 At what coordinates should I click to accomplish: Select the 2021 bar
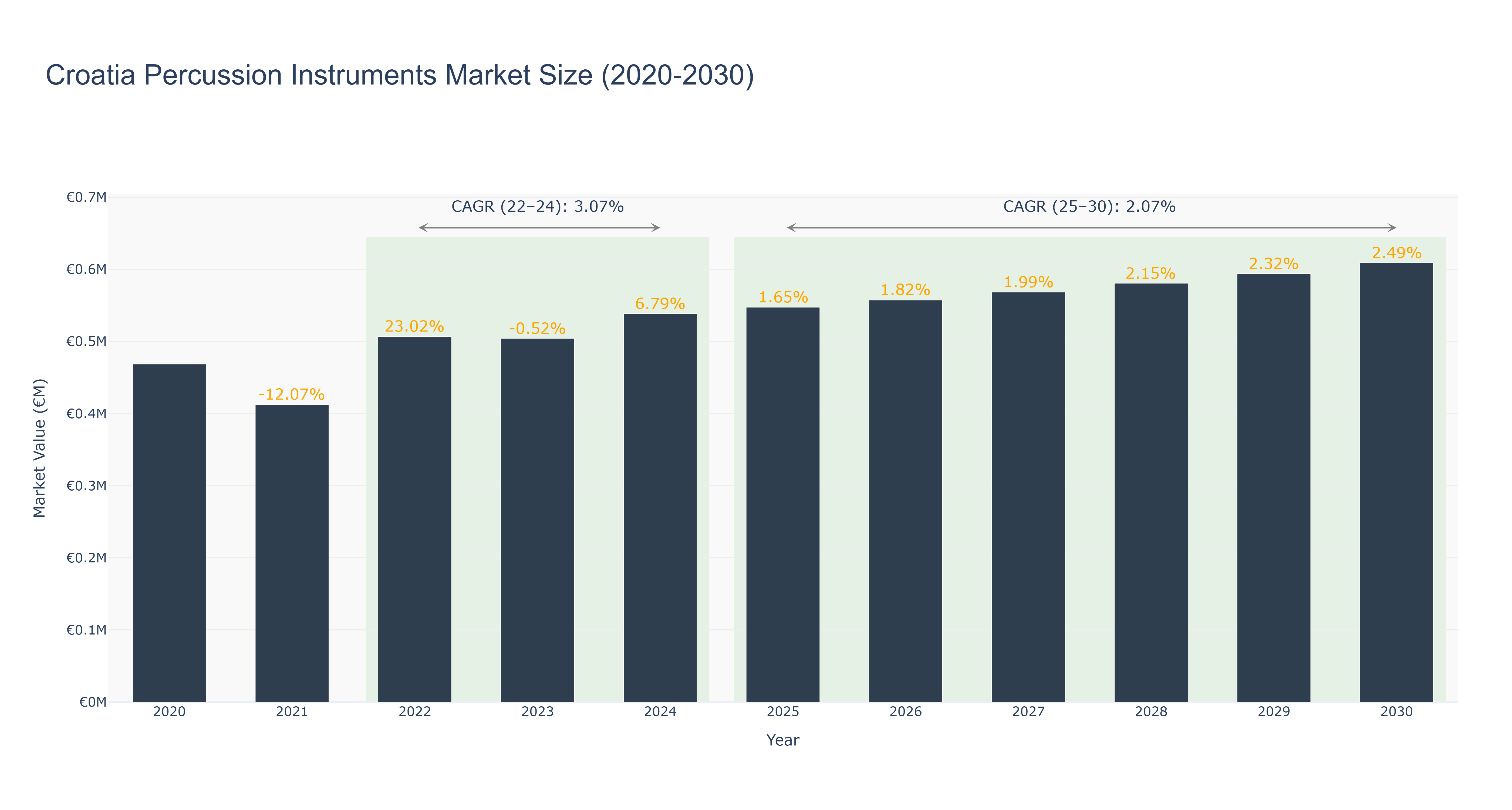pos(292,553)
